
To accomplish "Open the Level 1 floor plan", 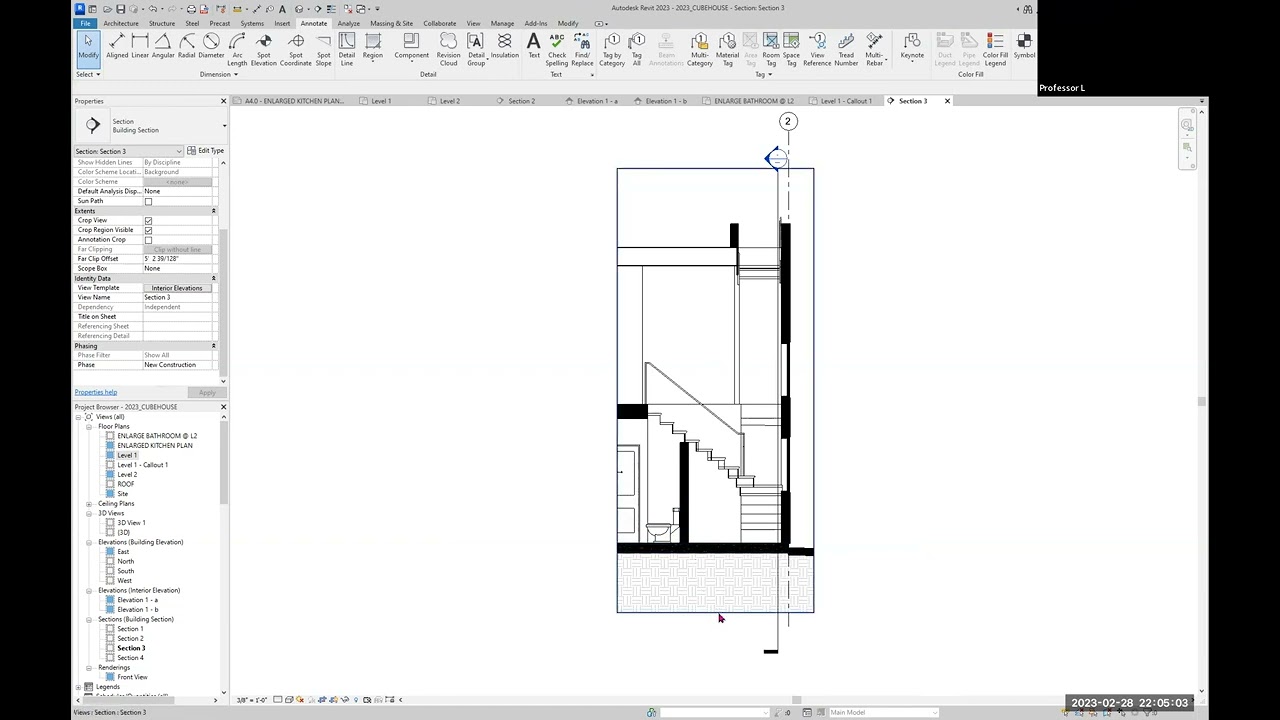I will (x=127, y=455).
